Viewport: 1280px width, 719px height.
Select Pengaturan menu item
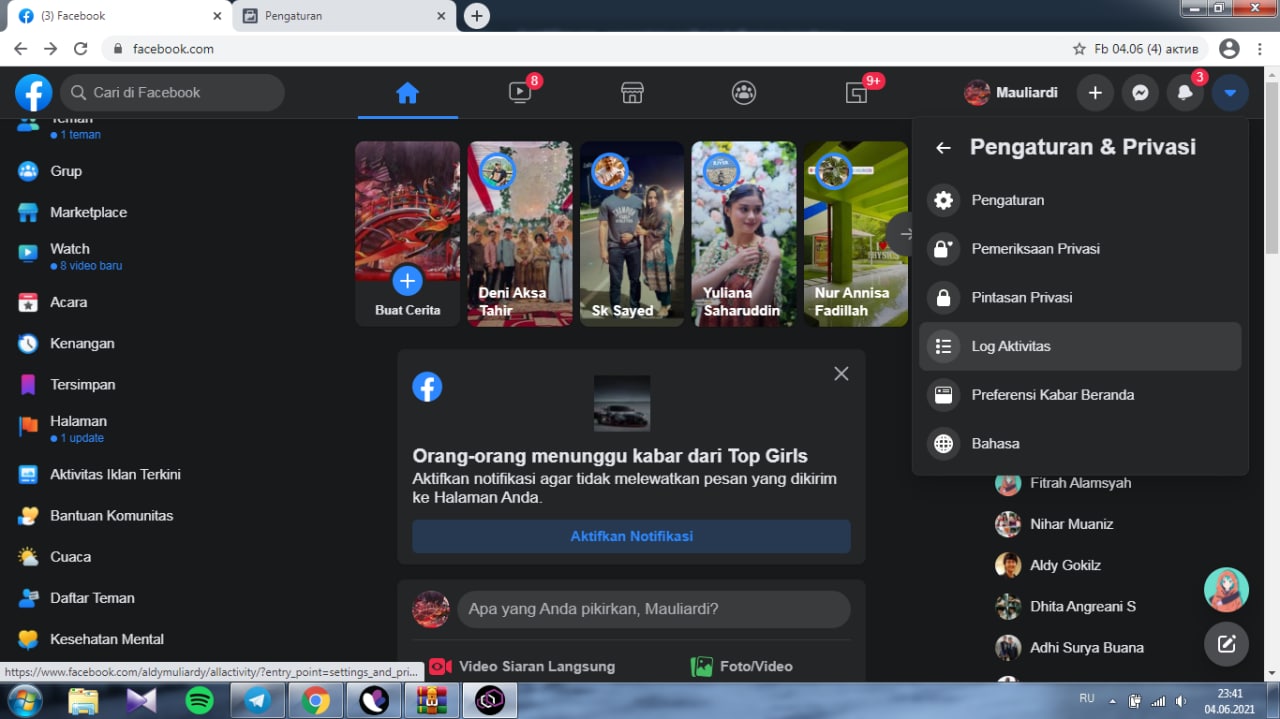click(1080, 200)
